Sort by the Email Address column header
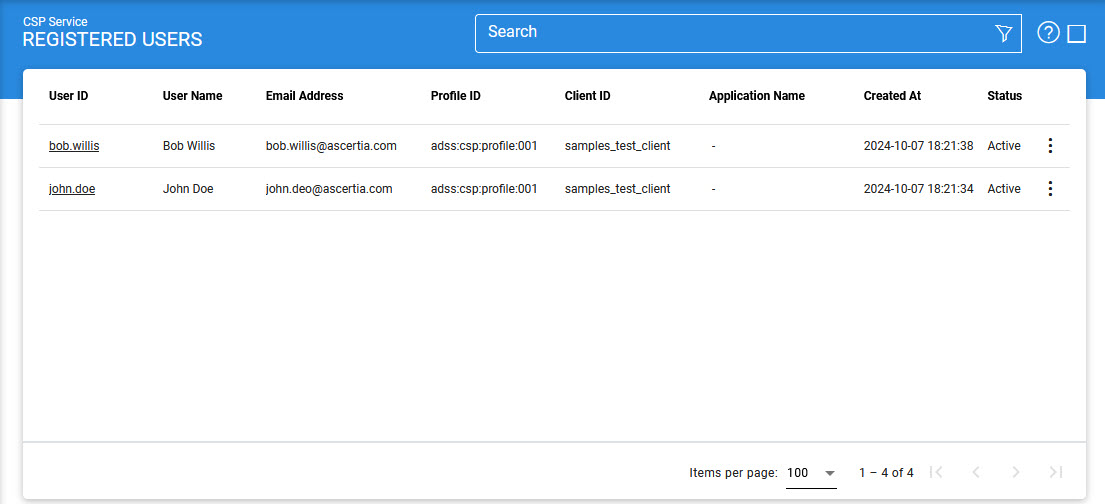 tap(304, 96)
